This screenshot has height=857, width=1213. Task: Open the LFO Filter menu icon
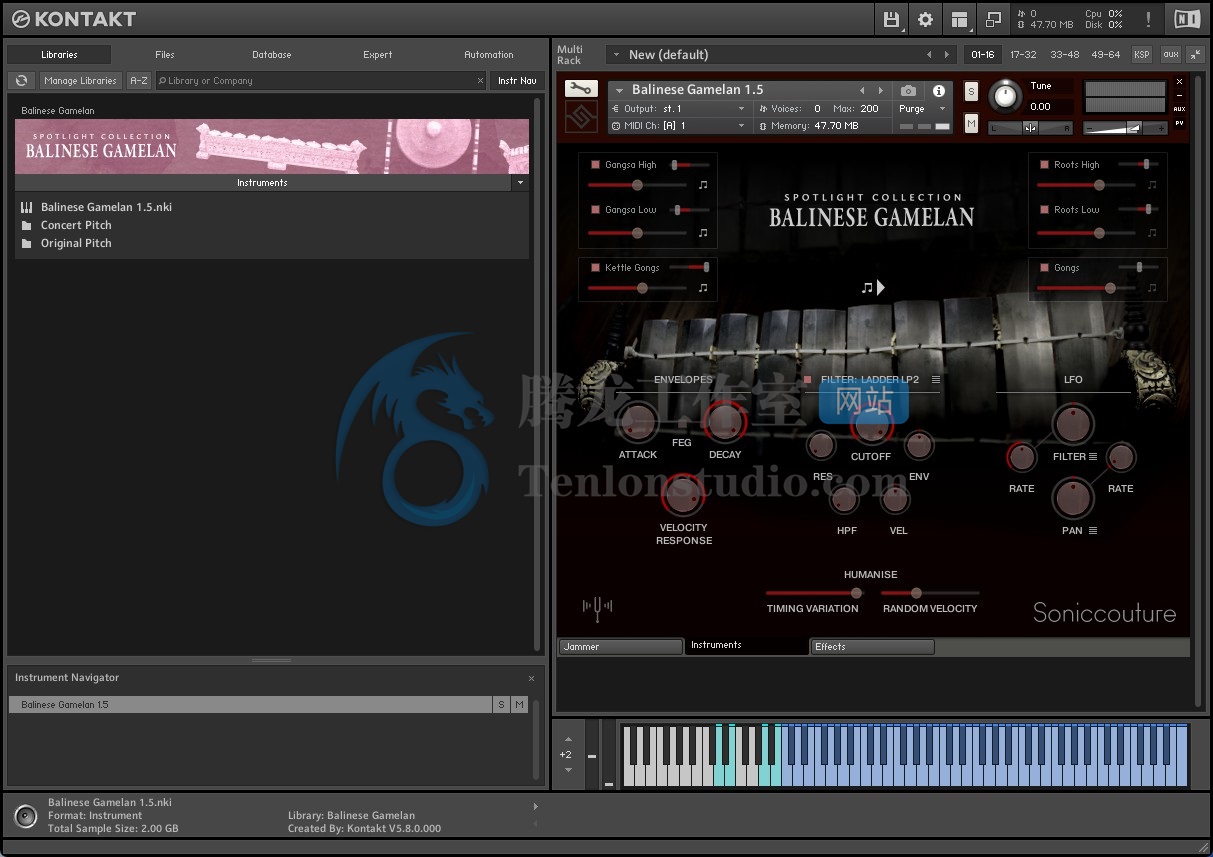click(x=1093, y=456)
